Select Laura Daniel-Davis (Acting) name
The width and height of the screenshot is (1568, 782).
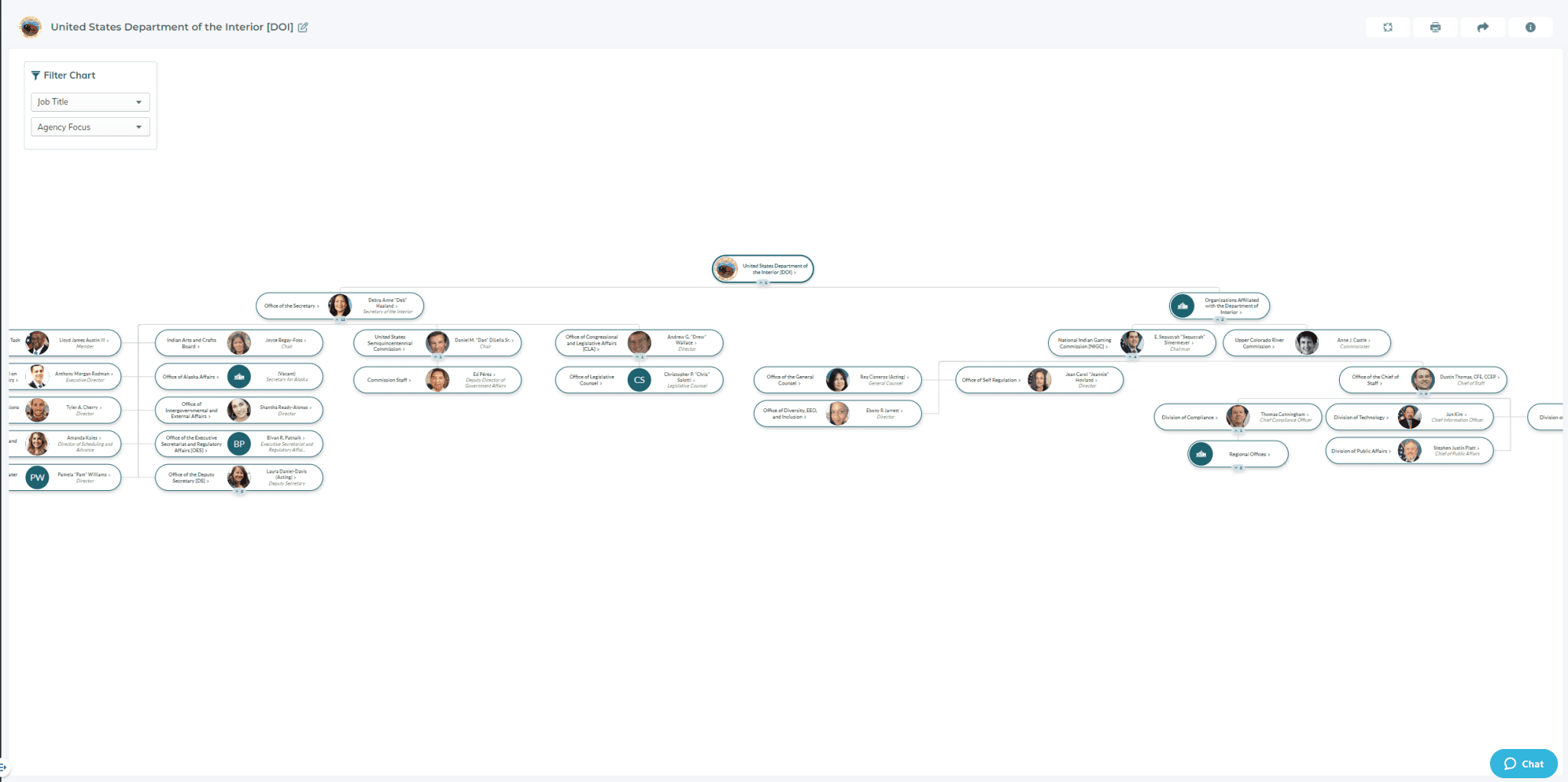[x=286, y=474]
